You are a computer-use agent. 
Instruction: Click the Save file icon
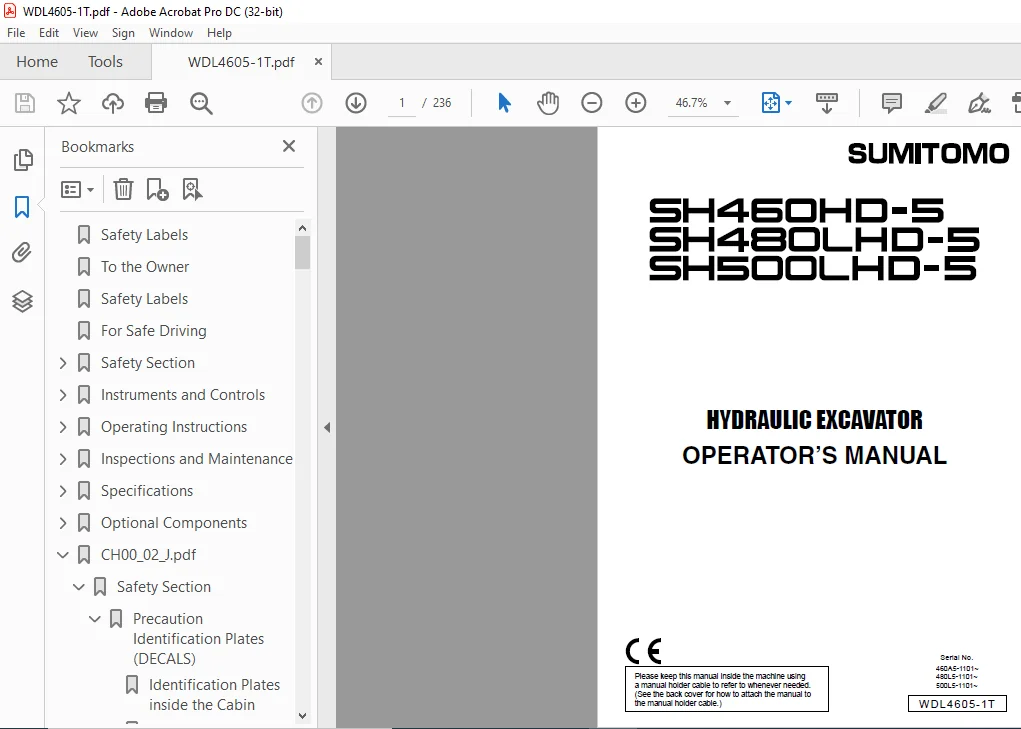click(25, 103)
